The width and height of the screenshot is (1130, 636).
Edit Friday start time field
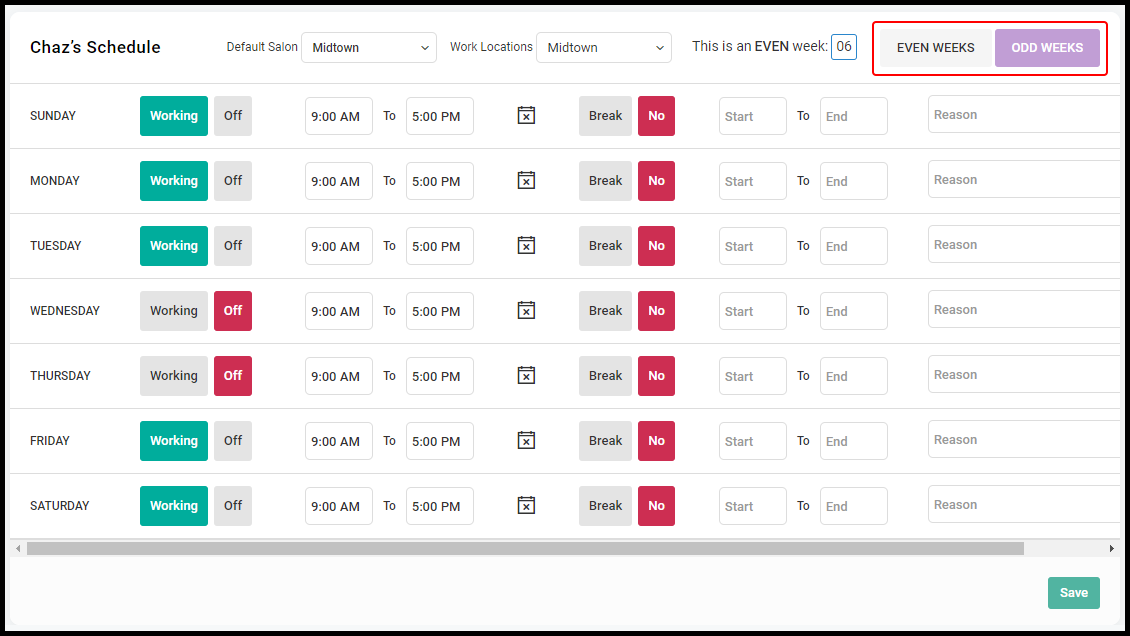pos(339,441)
